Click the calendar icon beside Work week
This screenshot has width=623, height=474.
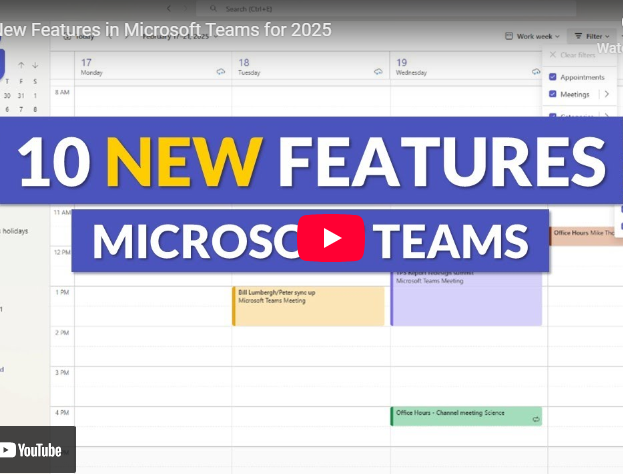click(509, 36)
